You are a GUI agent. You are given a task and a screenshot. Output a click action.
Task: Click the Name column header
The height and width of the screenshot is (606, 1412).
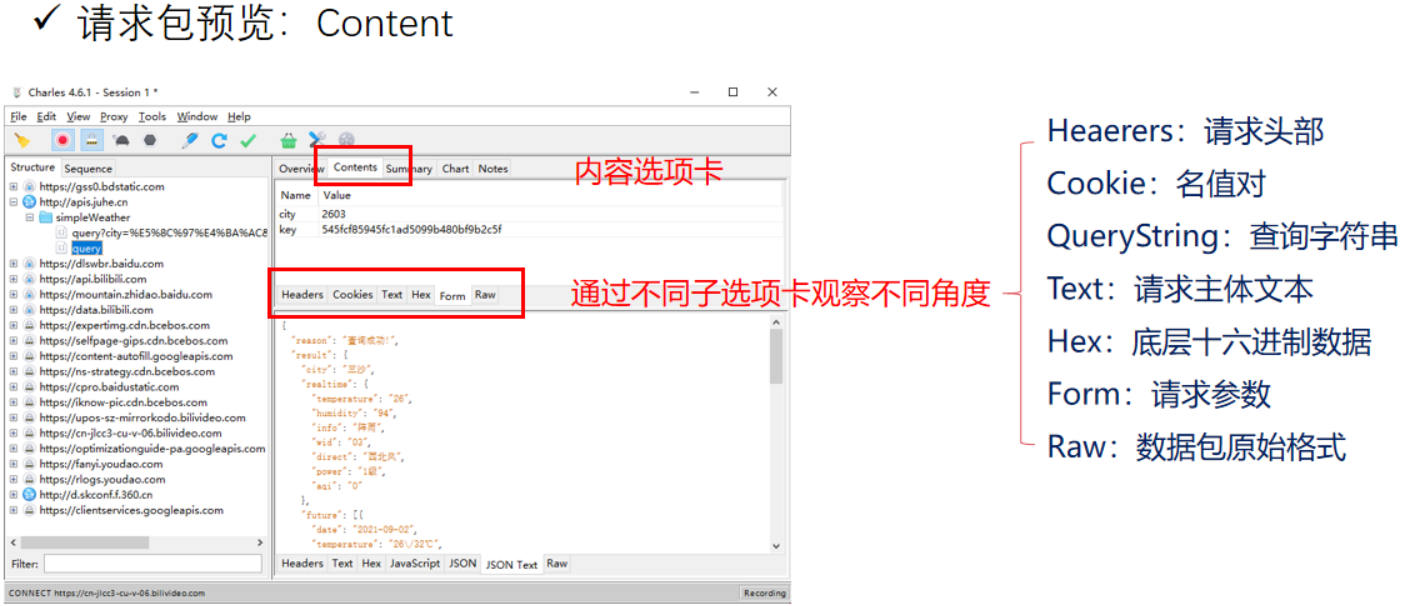(296, 196)
